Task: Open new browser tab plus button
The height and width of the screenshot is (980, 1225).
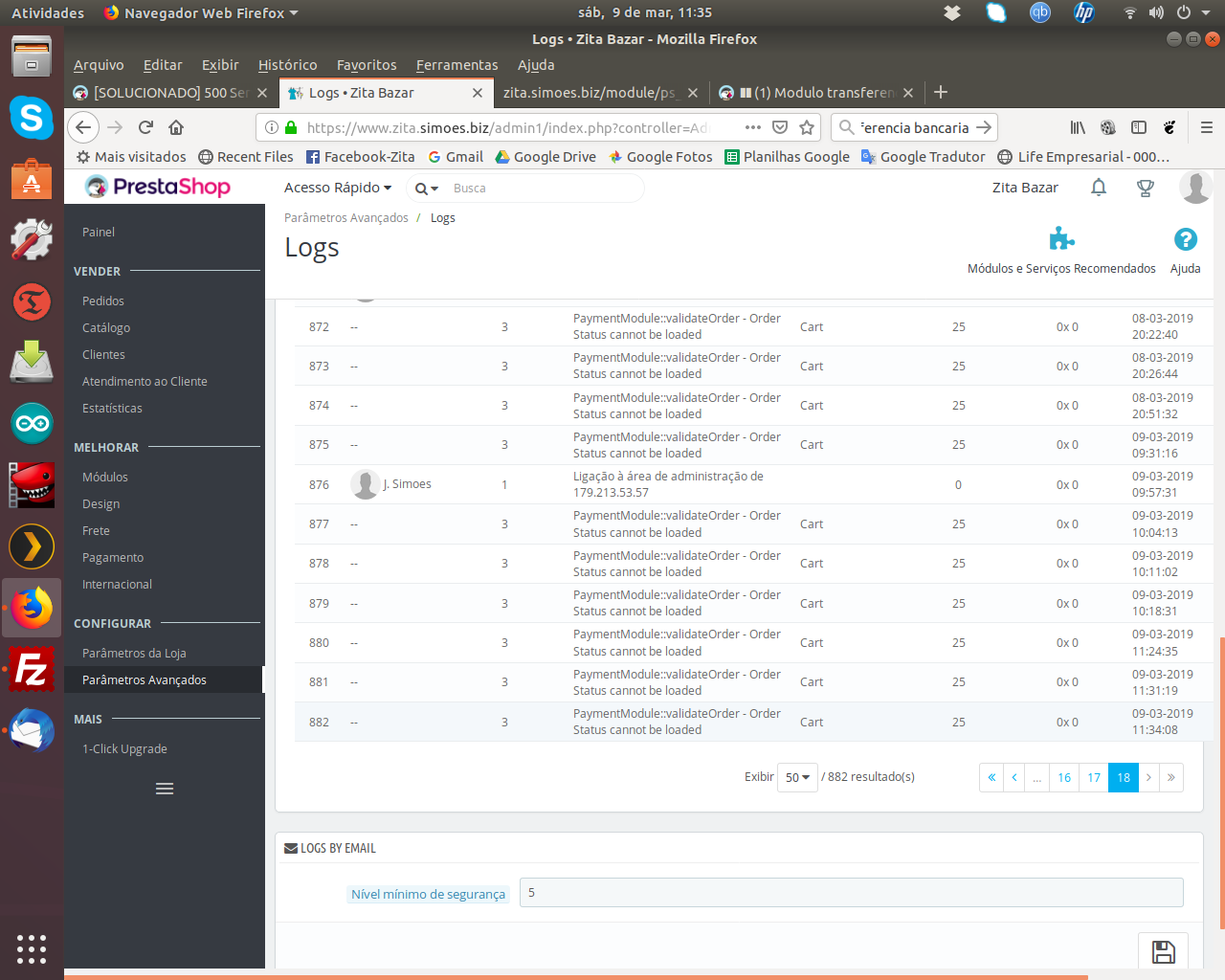Action: click(x=941, y=92)
